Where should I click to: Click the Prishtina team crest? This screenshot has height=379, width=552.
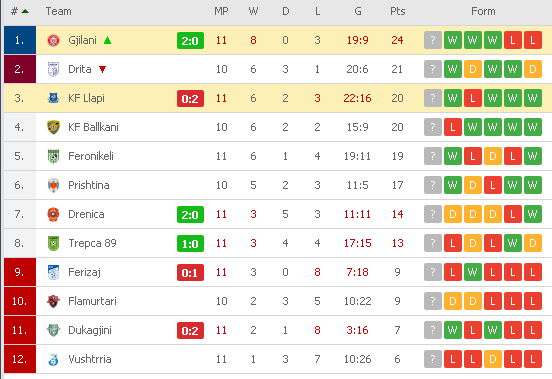(x=54, y=185)
